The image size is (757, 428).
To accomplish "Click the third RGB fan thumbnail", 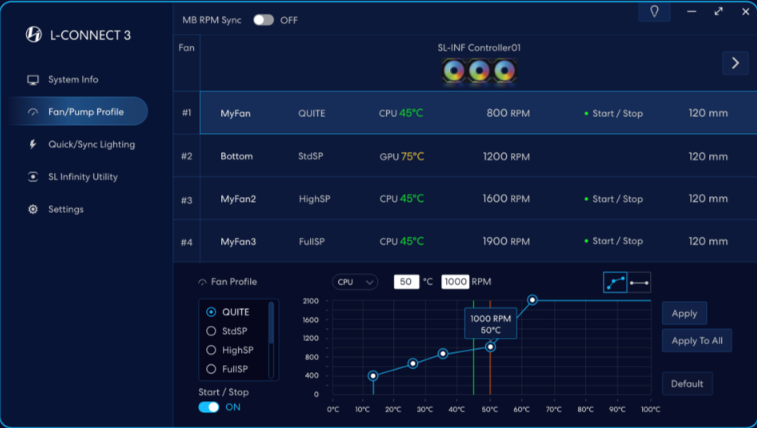I will 504,71.
